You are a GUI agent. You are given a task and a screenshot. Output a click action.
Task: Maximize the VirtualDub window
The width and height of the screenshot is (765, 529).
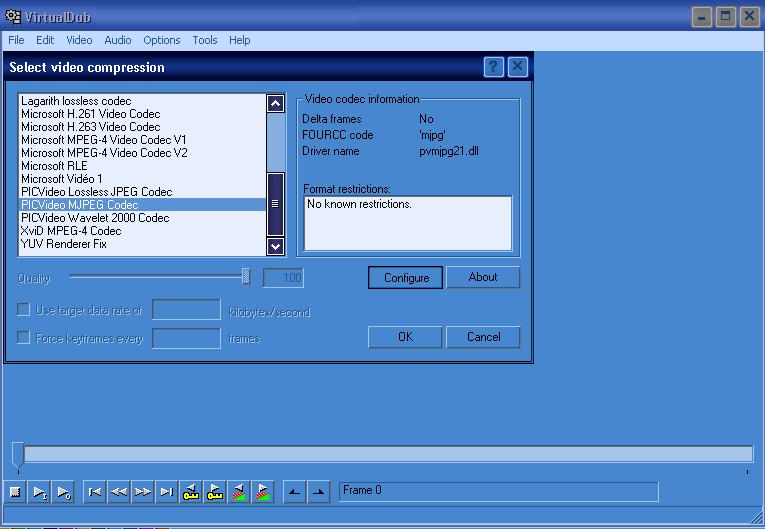coord(725,18)
